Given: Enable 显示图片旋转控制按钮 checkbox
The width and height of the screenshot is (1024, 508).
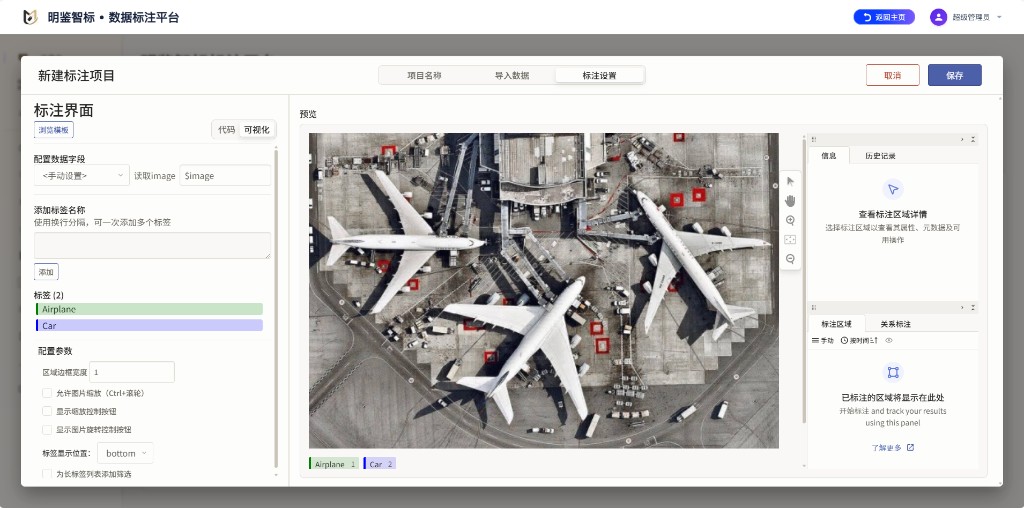Looking at the screenshot, I should [x=47, y=430].
